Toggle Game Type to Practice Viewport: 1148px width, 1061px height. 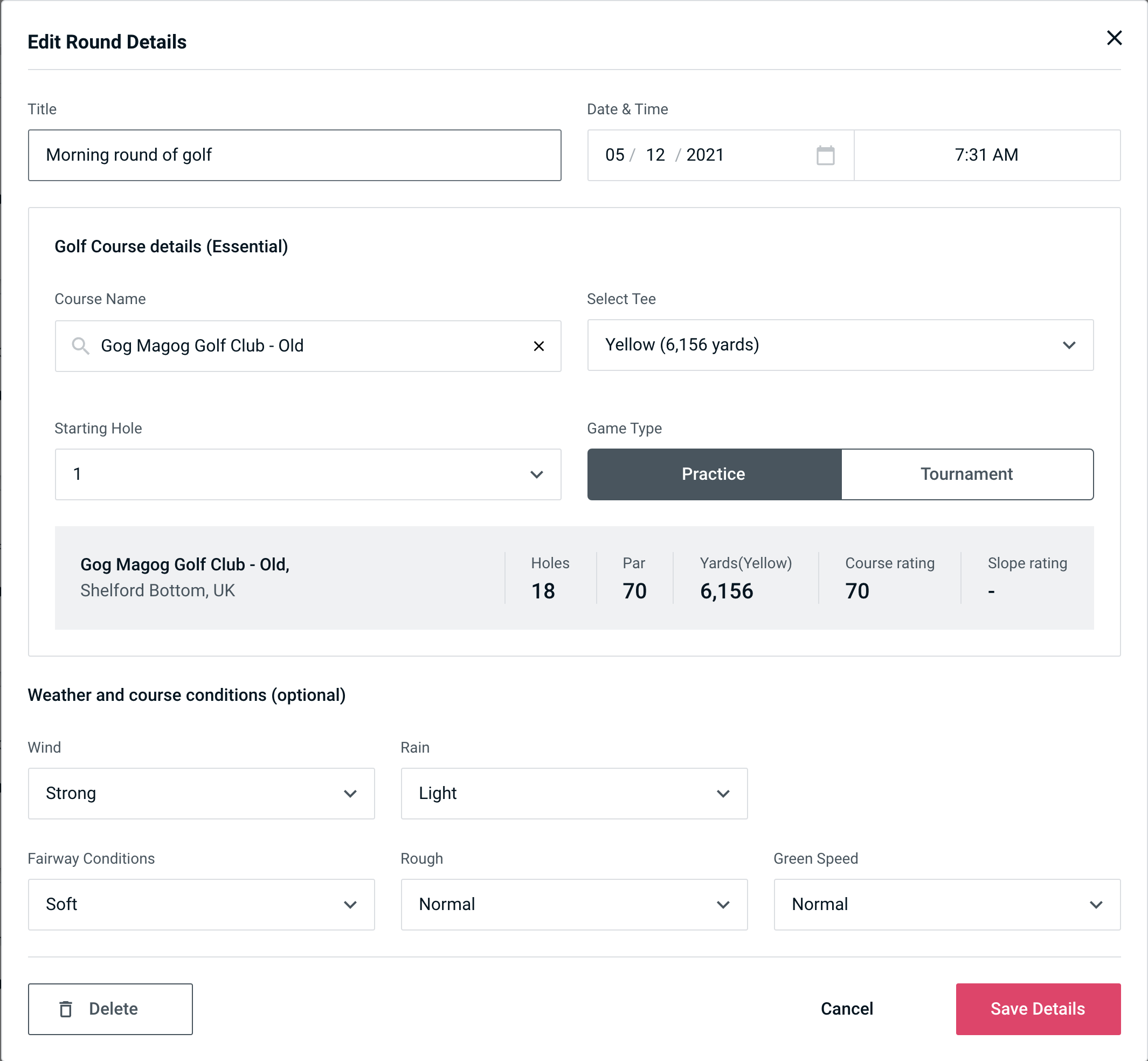coord(713,474)
